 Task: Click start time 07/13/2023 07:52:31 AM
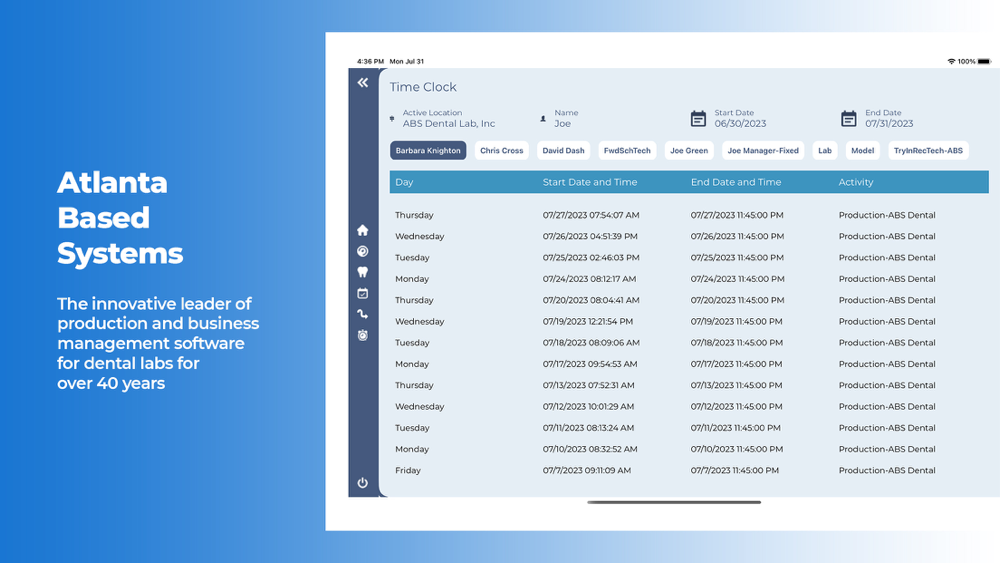(589, 385)
